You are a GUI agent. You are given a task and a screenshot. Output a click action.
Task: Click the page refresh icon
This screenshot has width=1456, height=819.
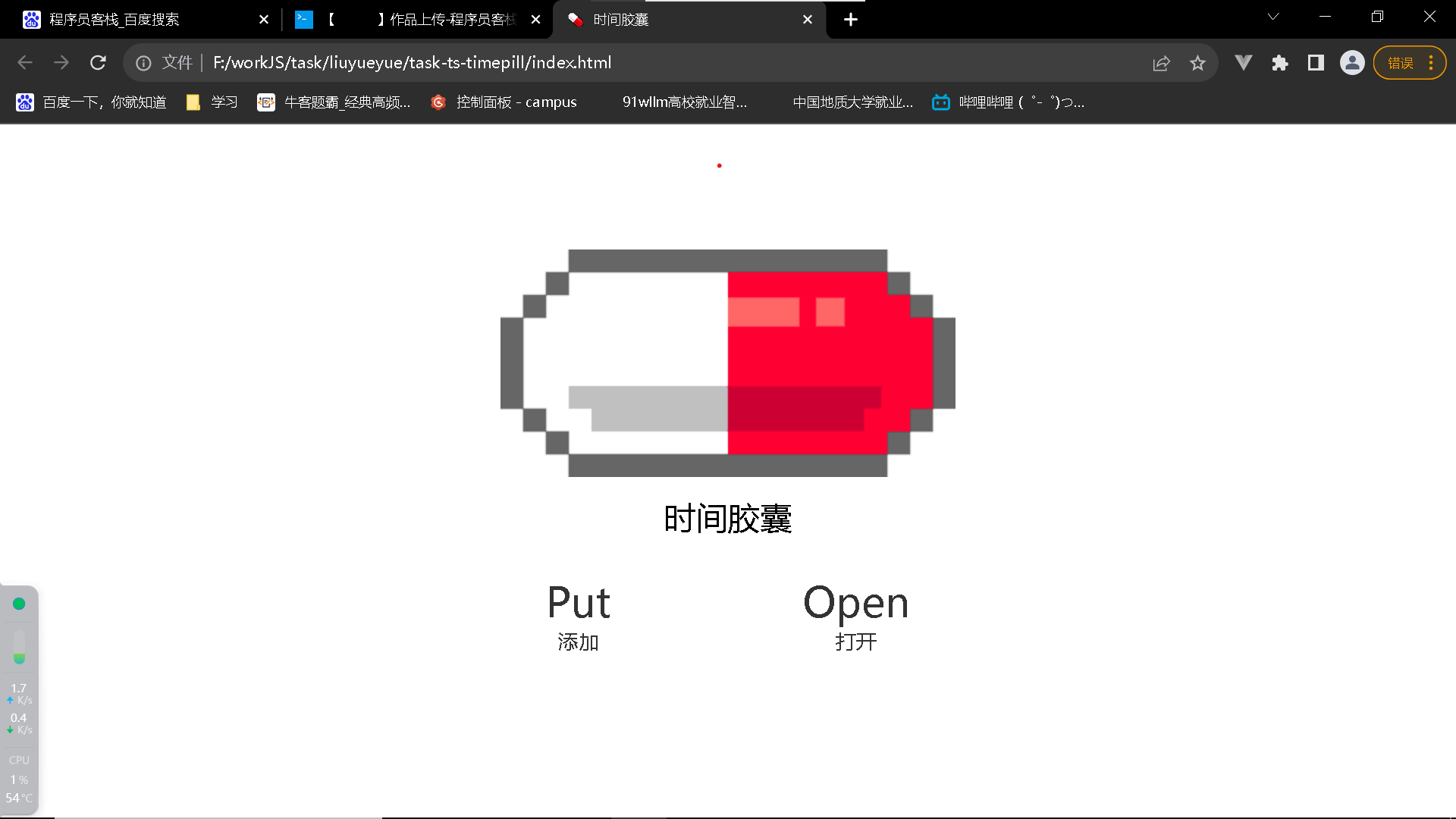tap(98, 62)
